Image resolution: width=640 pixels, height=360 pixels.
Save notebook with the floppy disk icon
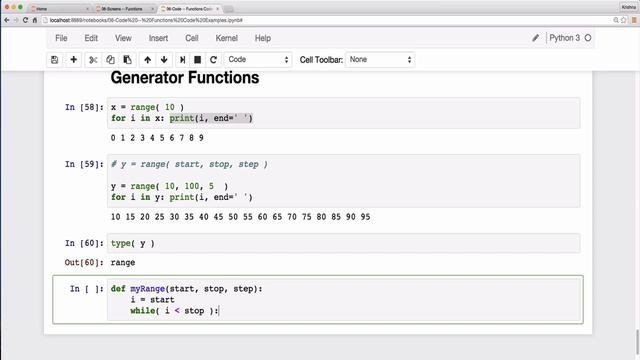54,60
